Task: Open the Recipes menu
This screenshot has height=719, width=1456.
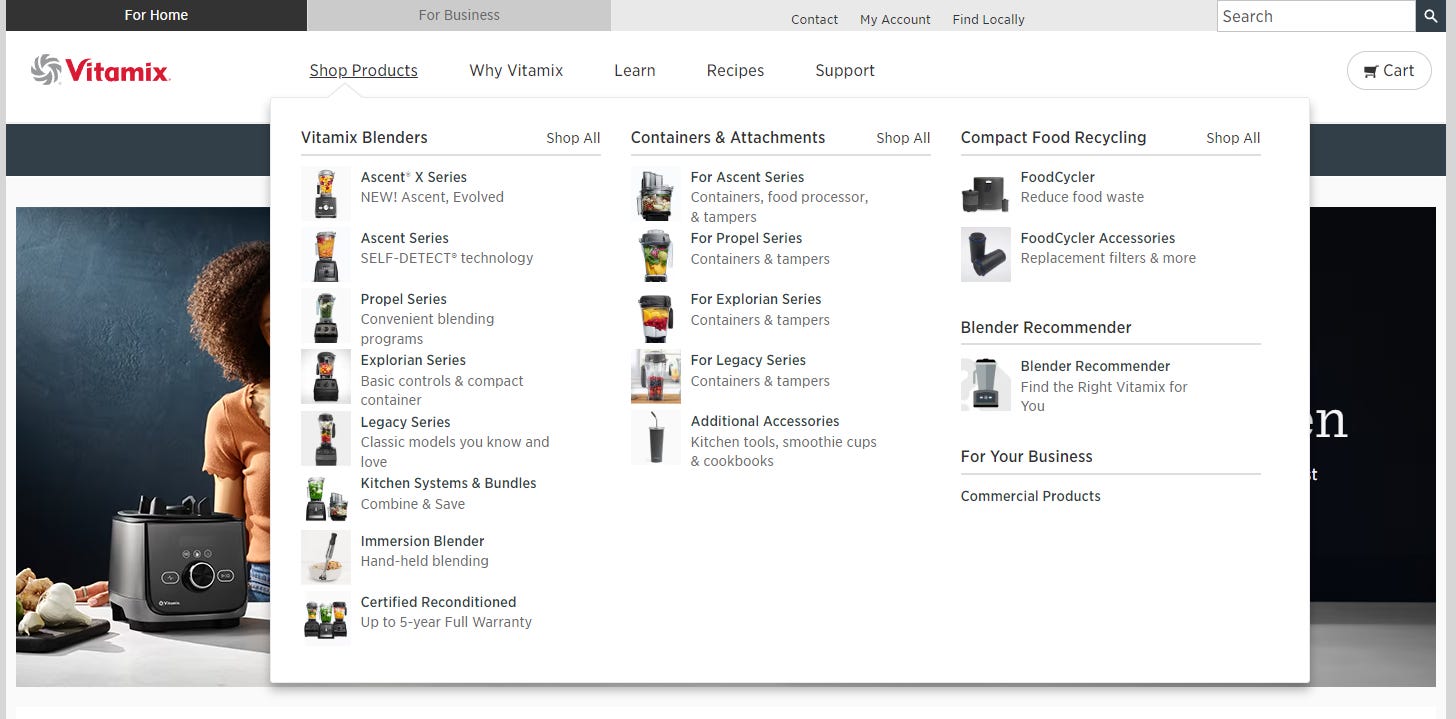Action: tap(735, 70)
